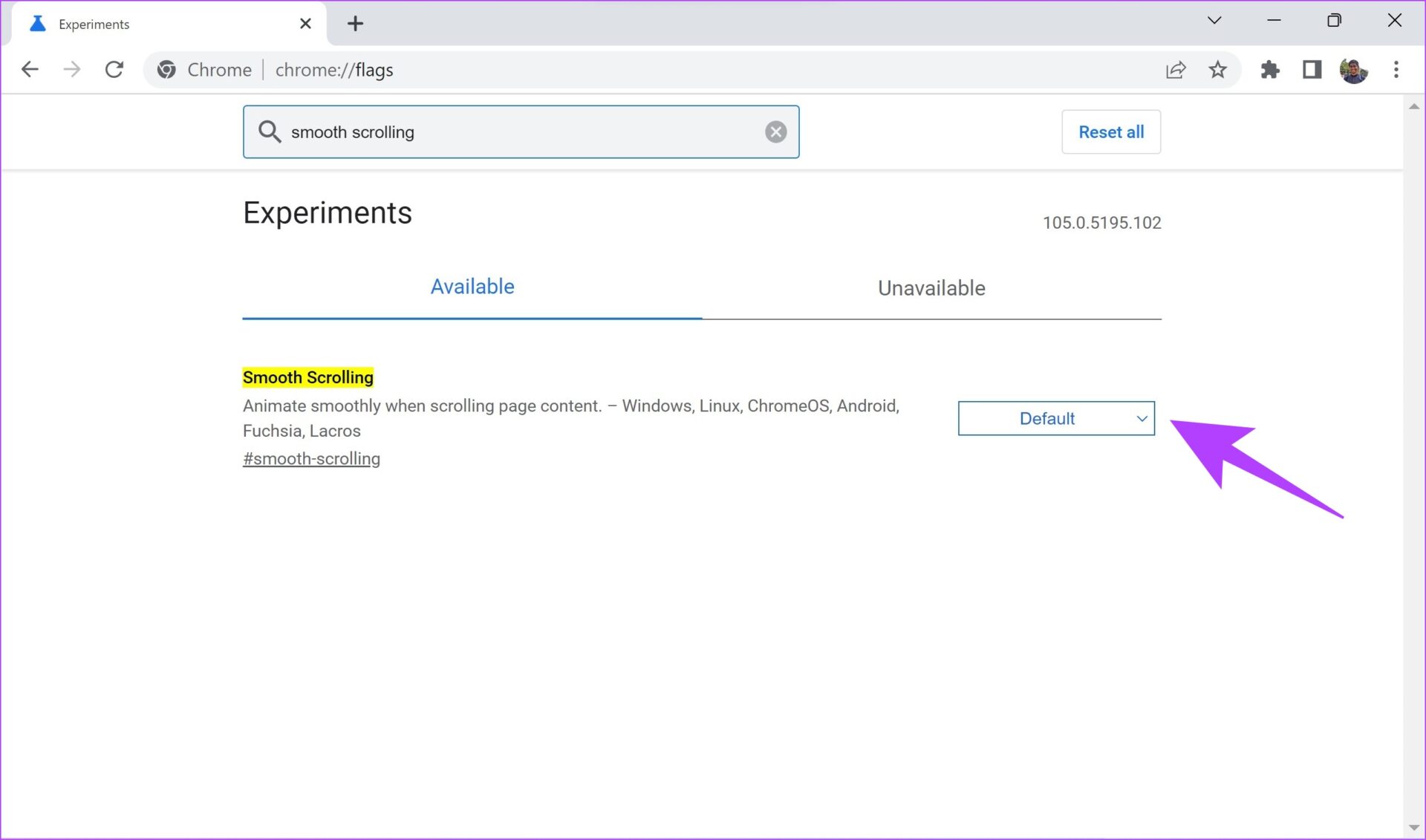Open a new tab with plus button
This screenshot has height=840, width=1426.
356,24
